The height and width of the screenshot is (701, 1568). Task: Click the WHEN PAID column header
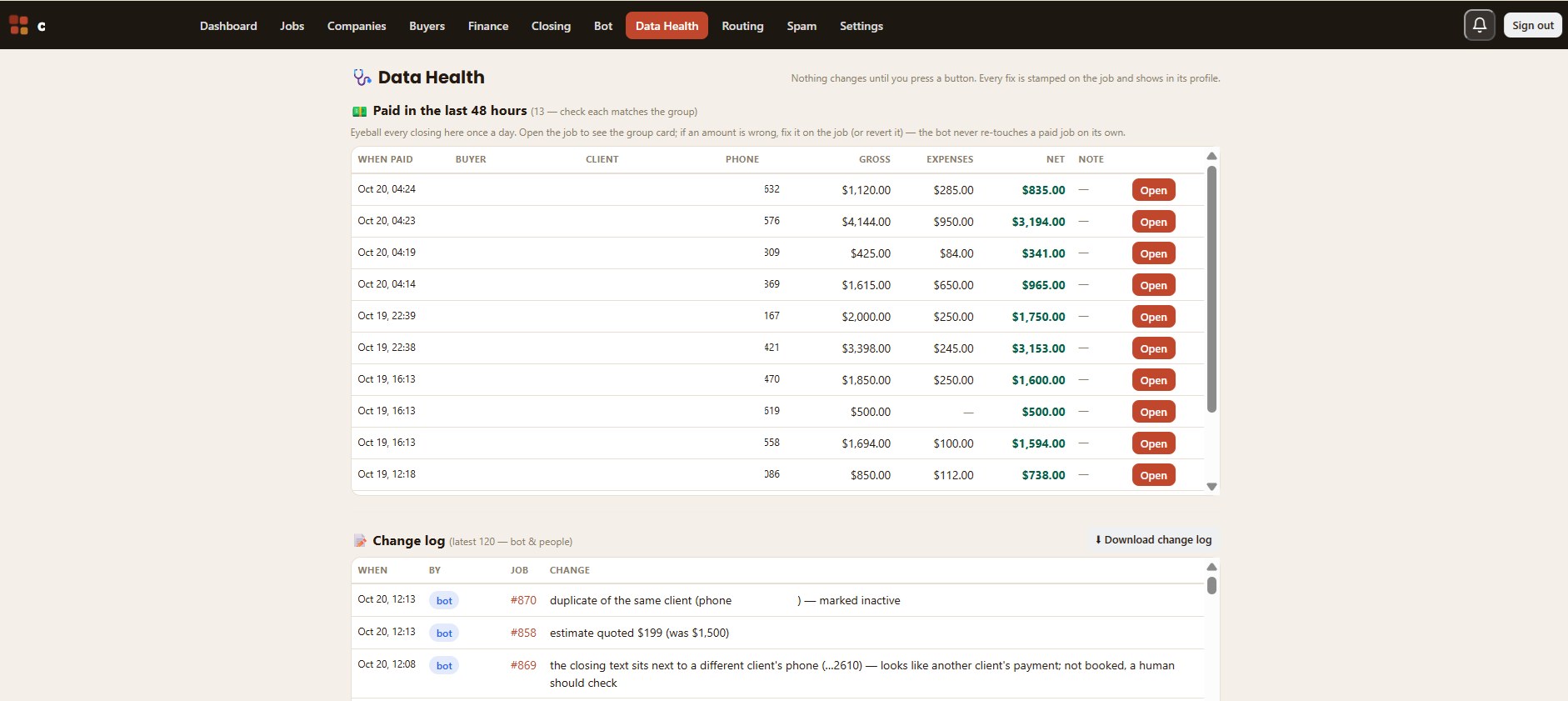[385, 159]
